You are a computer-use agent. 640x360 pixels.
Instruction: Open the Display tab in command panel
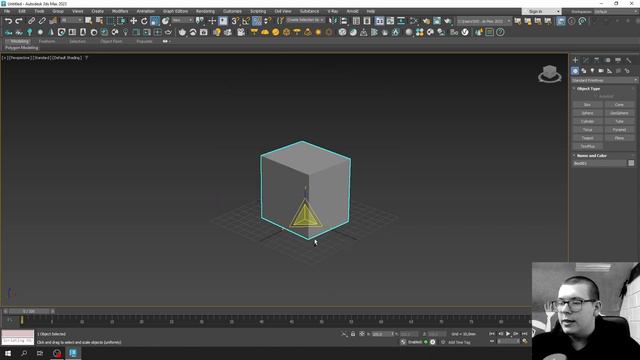click(618, 60)
